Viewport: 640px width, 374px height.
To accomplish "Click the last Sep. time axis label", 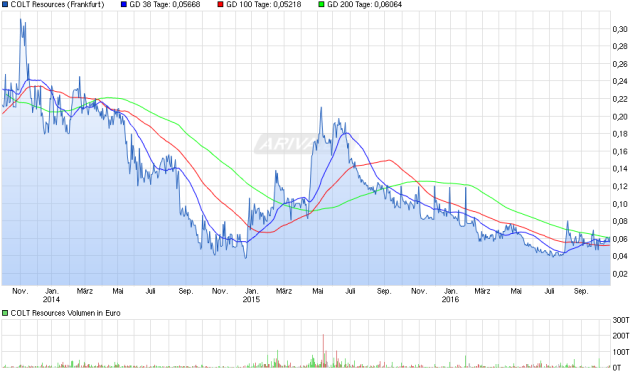I will tap(581, 291).
